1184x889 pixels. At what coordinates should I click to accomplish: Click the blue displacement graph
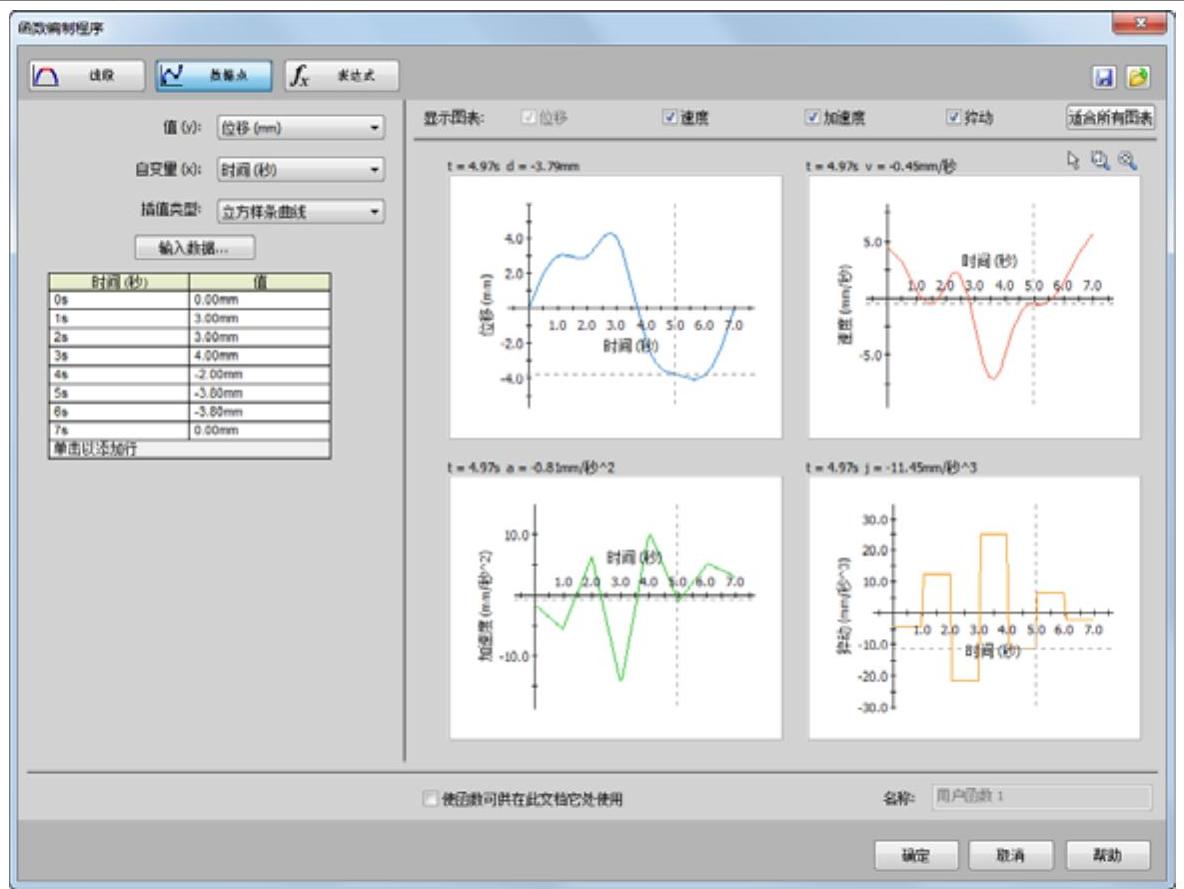tap(615, 307)
